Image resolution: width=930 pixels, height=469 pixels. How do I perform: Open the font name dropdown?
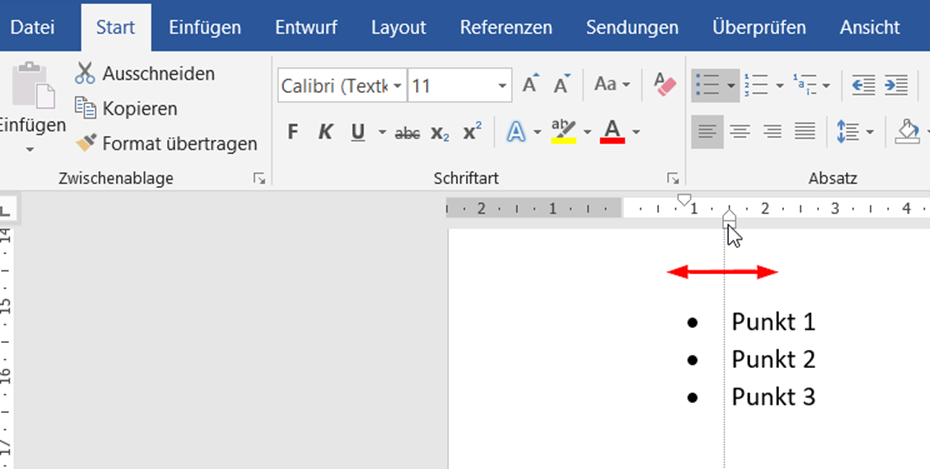coord(398,86)
